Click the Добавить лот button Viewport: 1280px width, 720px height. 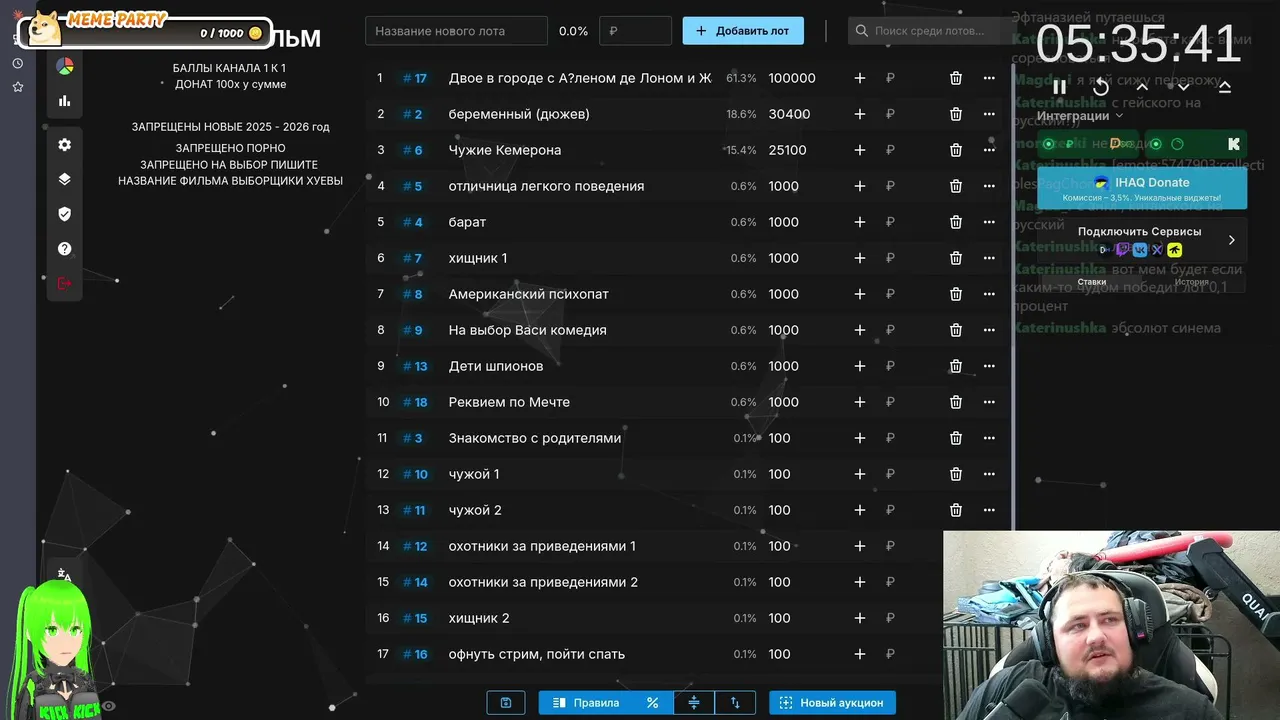click(743, 31)
